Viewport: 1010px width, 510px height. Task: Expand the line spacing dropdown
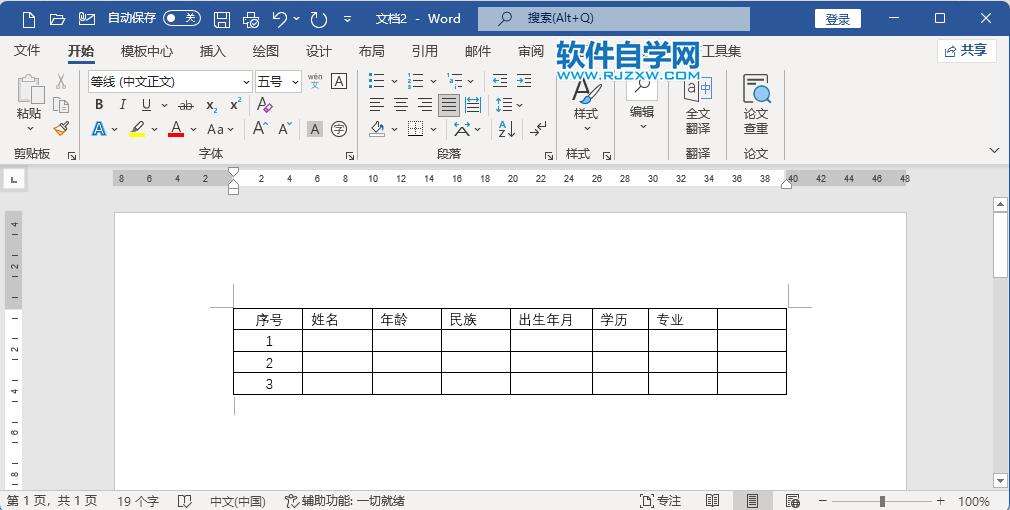519,105
